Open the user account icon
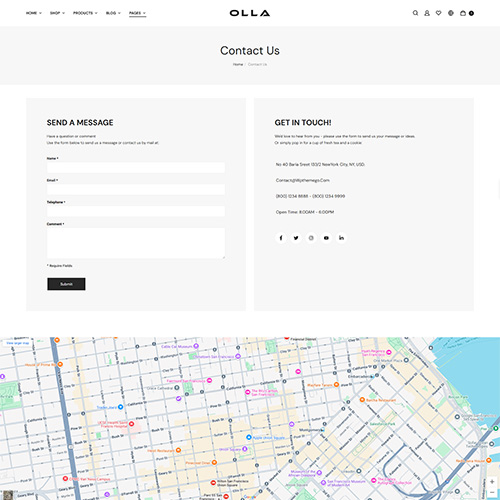 [x=427, y=13]
